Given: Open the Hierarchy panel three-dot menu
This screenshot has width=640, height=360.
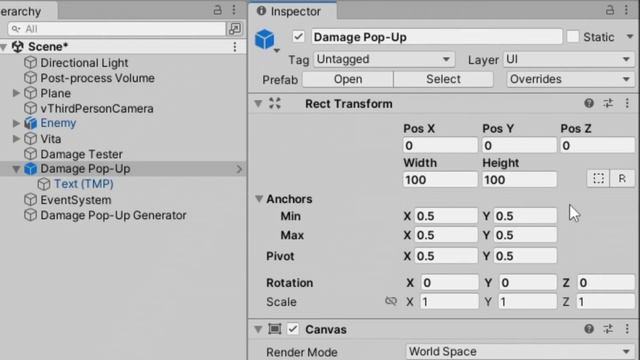Looking at the screenshot, I should (x=234, y=10).
